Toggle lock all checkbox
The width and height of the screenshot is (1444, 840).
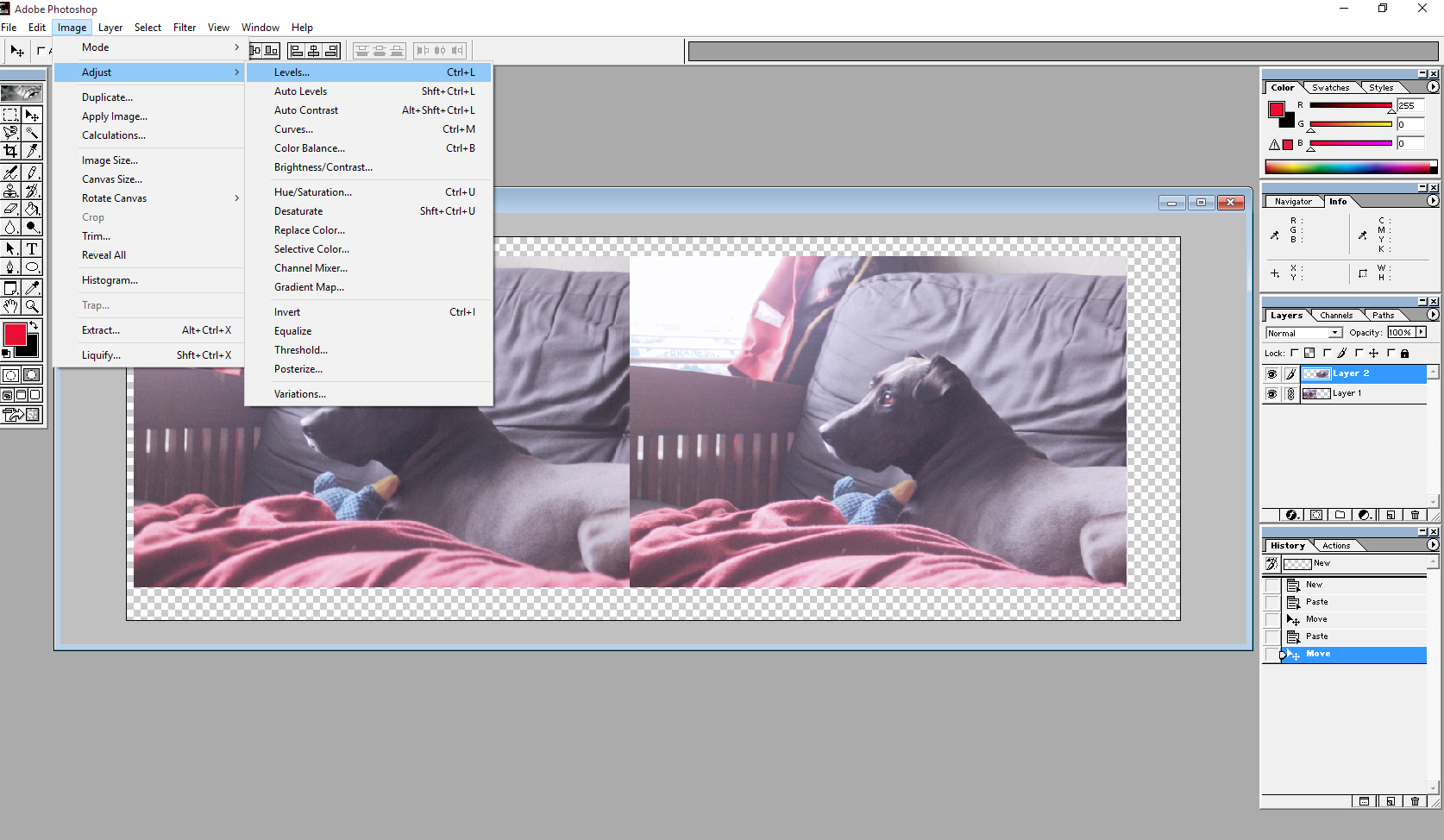[1391, 353]
